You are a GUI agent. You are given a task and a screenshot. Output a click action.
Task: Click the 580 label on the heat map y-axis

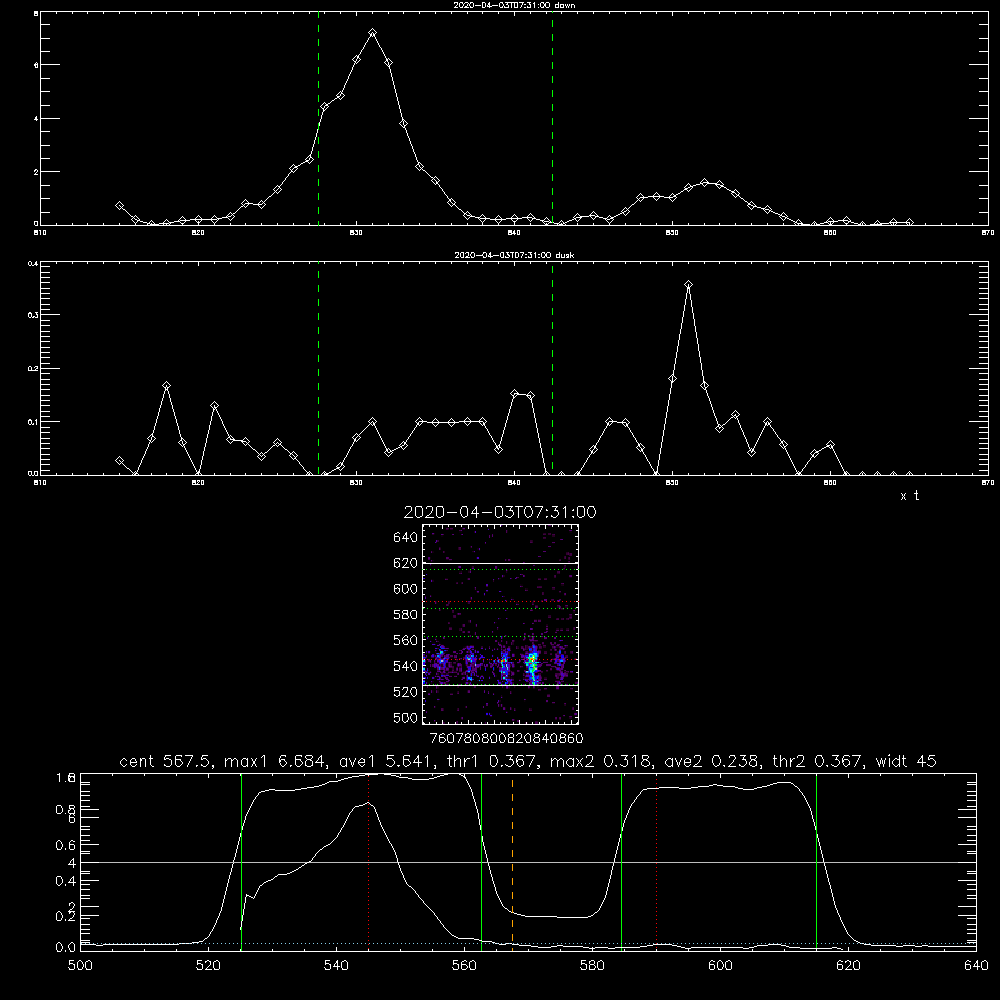click(x=406, y=615)
